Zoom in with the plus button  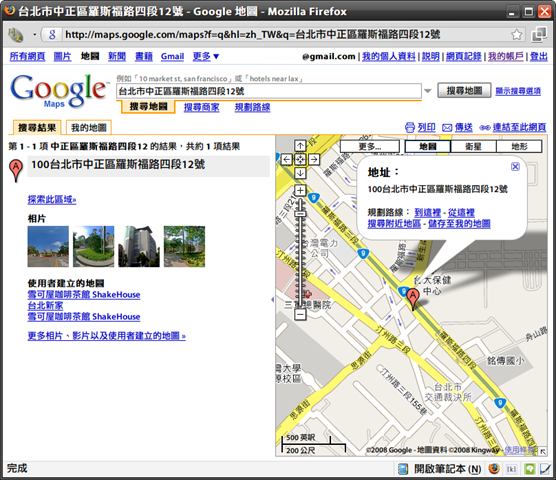pos(300,190)
